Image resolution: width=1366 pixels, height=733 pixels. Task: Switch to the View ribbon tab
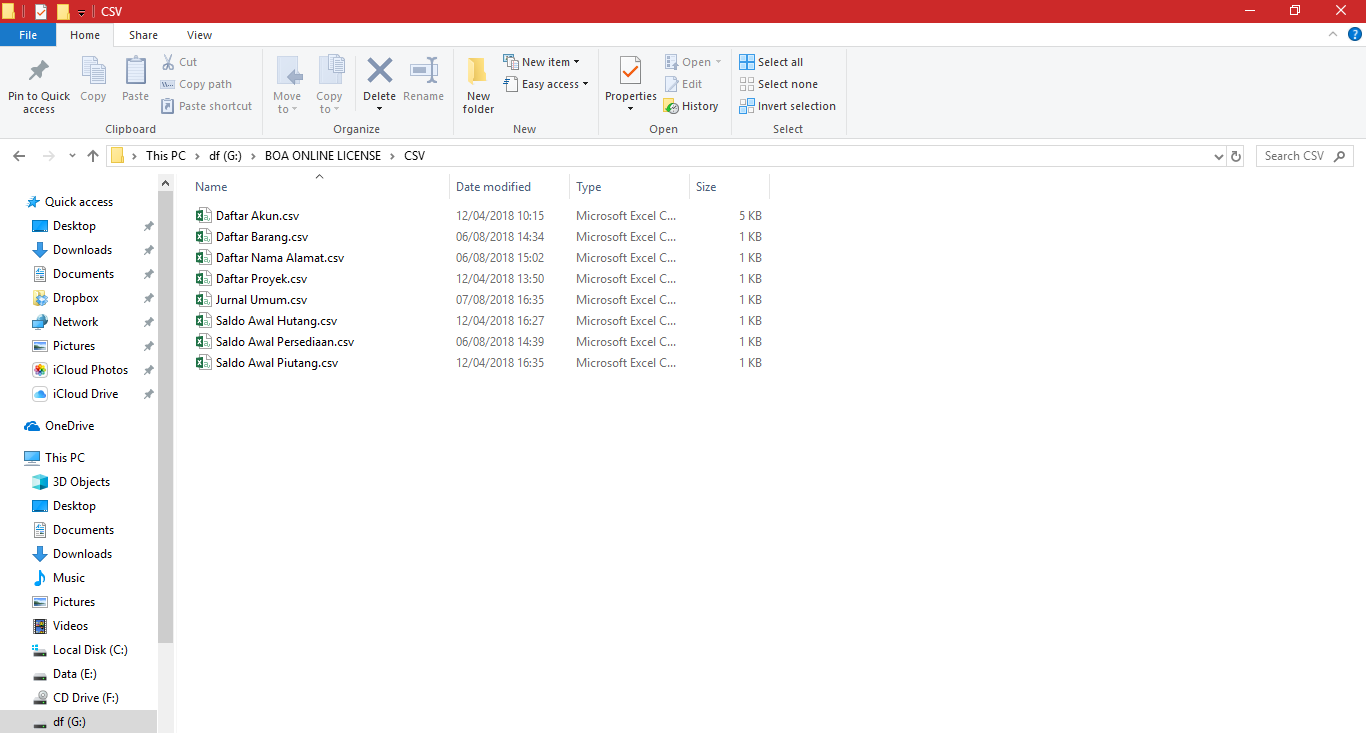click(199, 35)
